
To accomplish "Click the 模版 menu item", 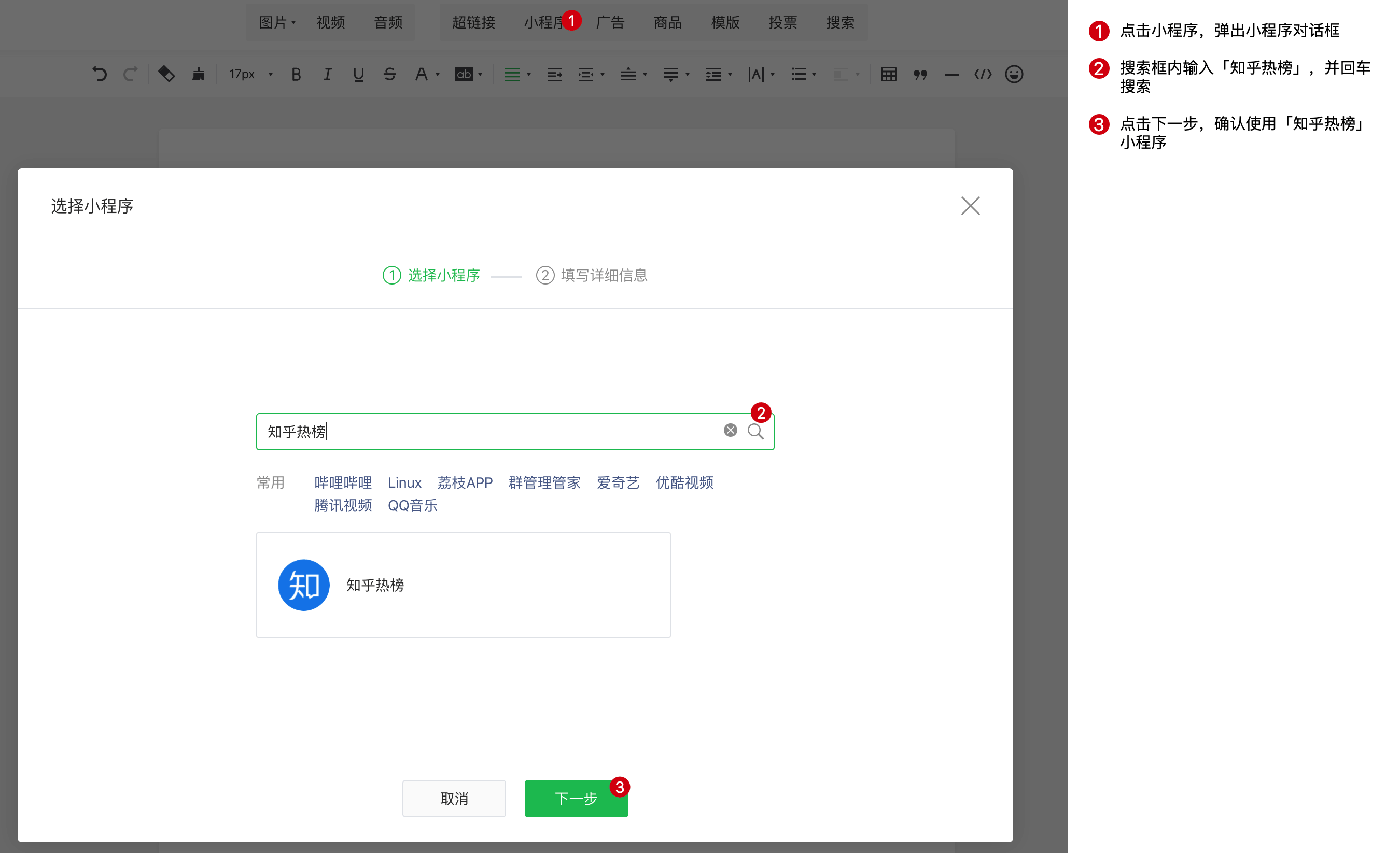I will coord(725,23).
